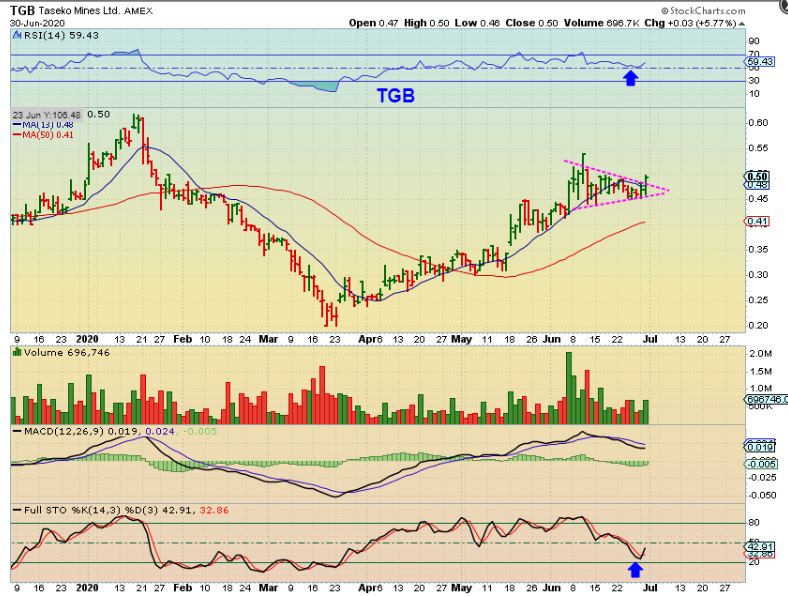The height and width of the screenshot is (596, 788).
Task: Click the 42.91 stochastic tag on right axis
Action: [x=760, y=547]
